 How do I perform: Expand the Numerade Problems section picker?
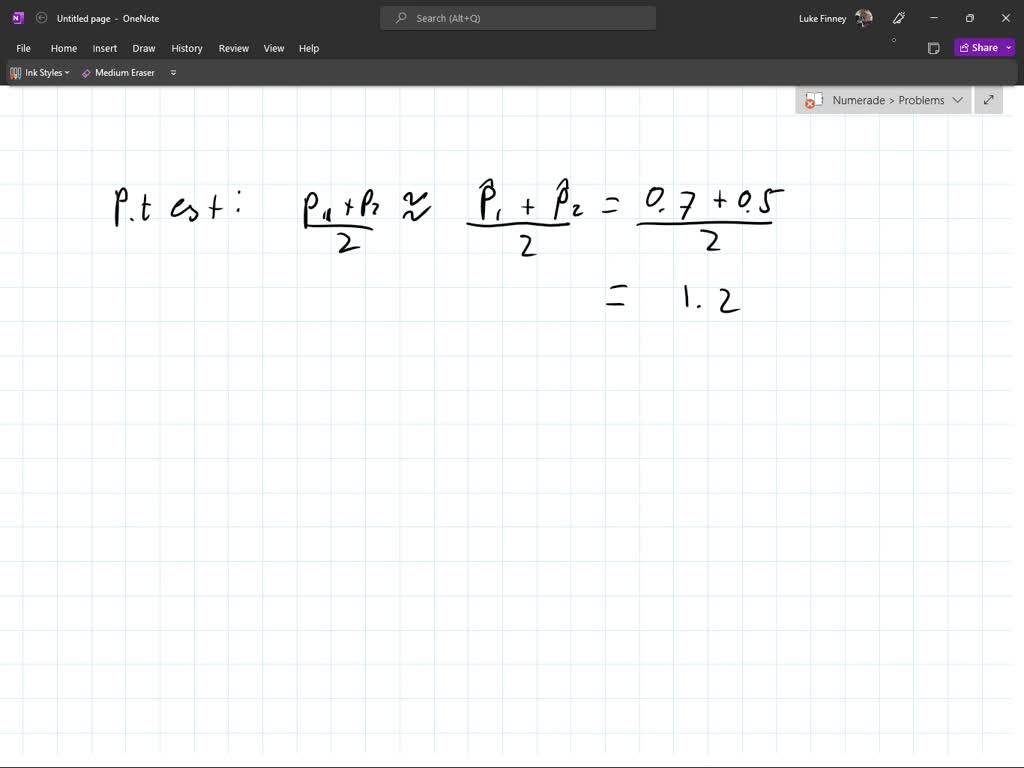pos(958,100)
